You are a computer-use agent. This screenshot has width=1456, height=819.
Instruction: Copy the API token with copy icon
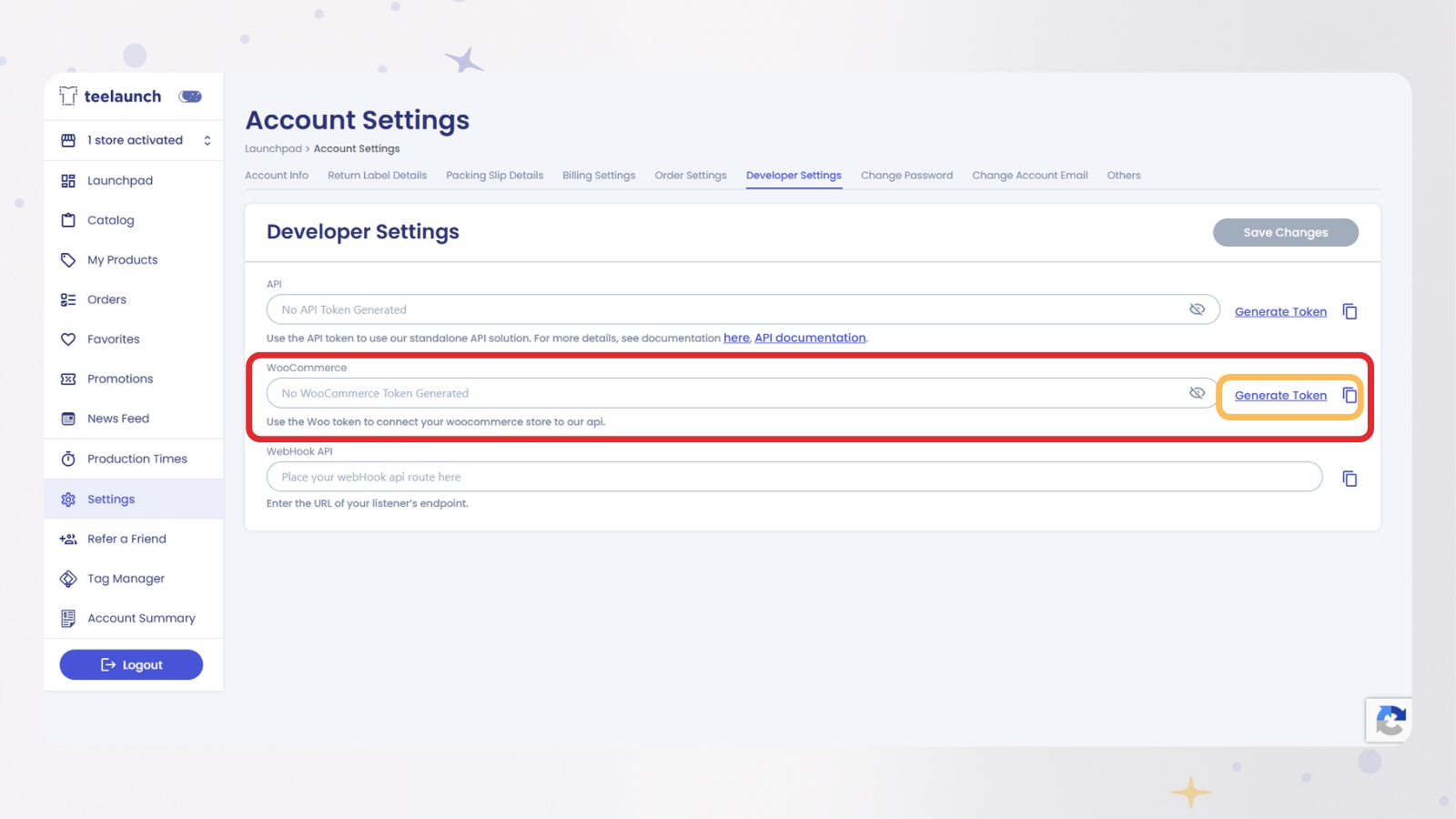click(x=1350, y=311)
